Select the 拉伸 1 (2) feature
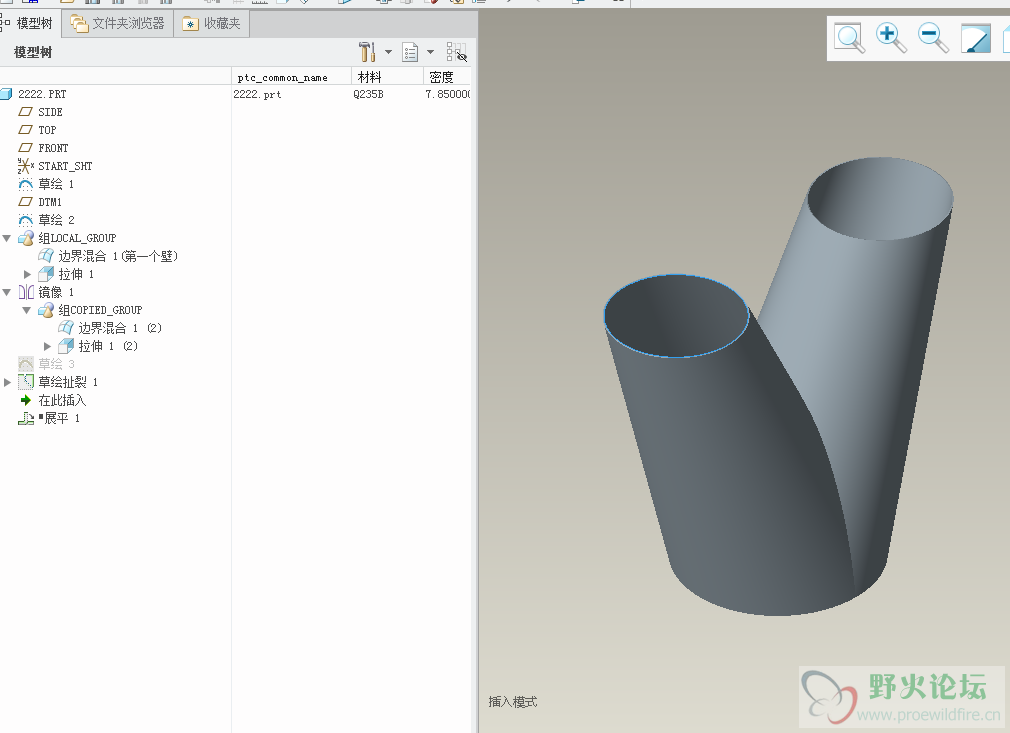Viewport: 1010px width, 733px height. click(x=107, y=347)
